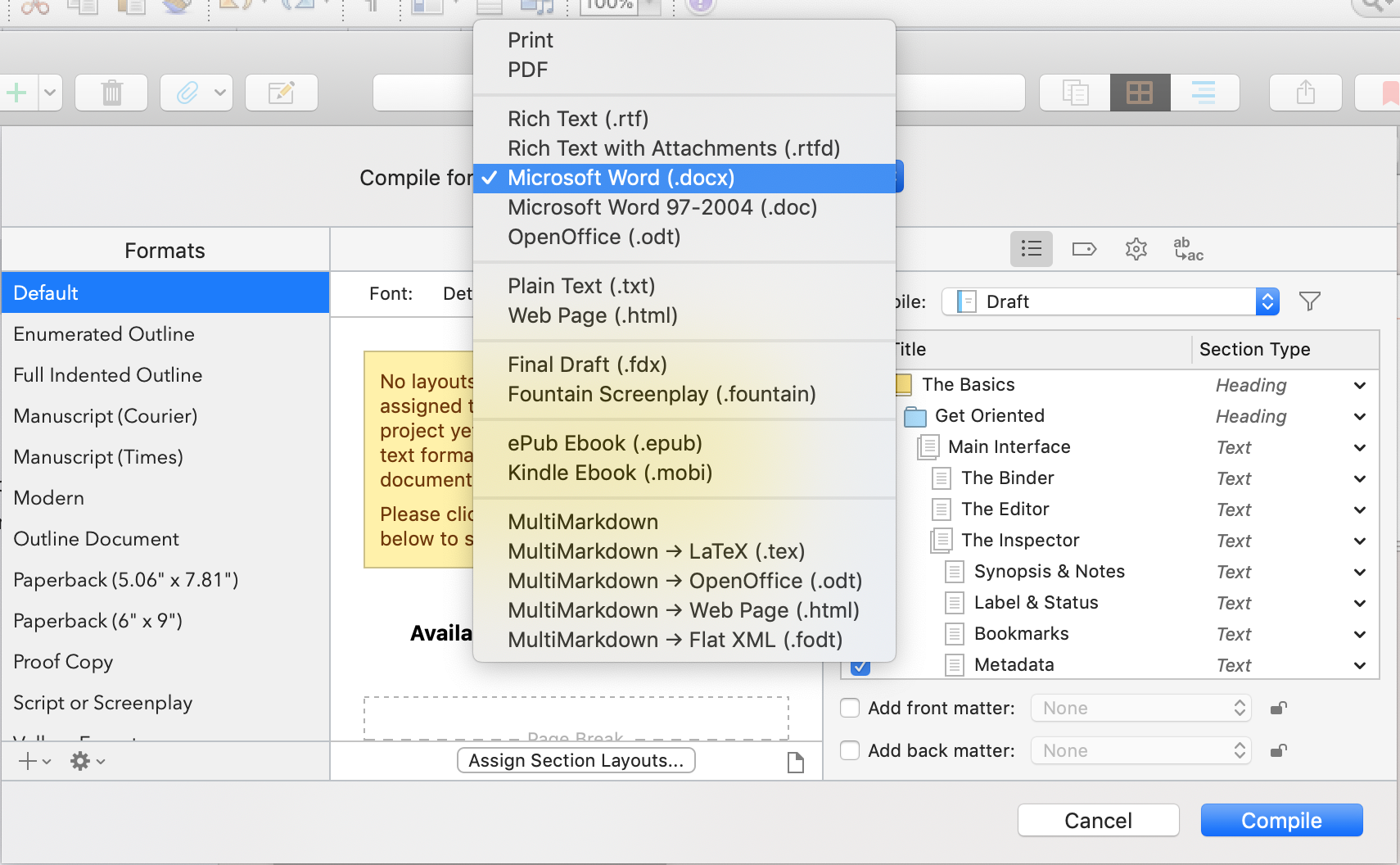Screen dimensions: 1400x865
Task: Open the metadata tag tab icon
Action: click(x=1084, y=249)
